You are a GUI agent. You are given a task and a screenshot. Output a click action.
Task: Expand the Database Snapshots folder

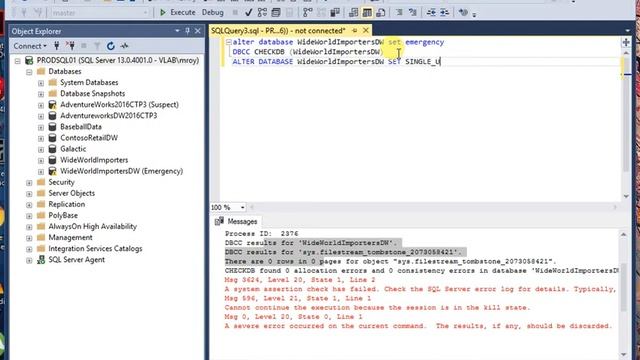coord(41,94)
